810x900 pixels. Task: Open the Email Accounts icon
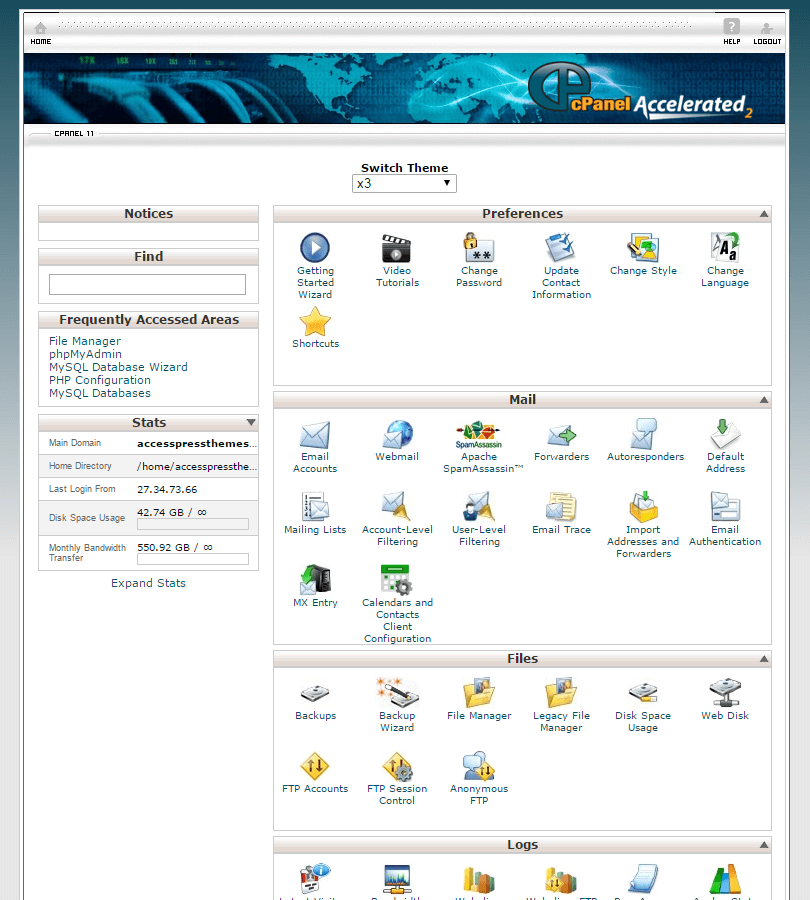tap(315, 435)
